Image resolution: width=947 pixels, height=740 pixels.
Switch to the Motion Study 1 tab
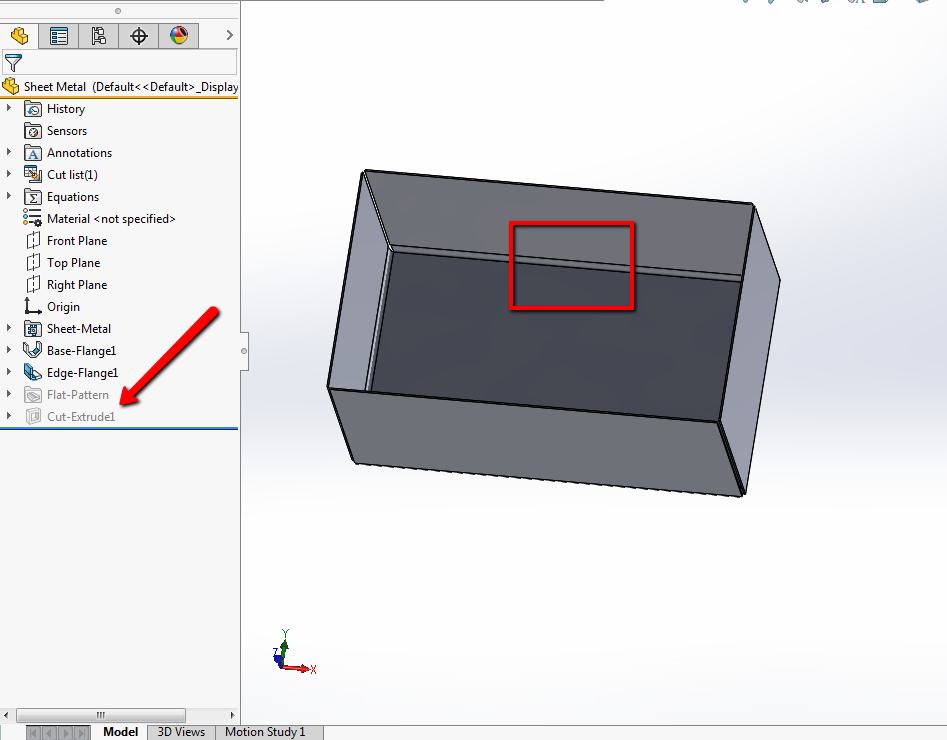pyautogui.click(x=265, y=732)
